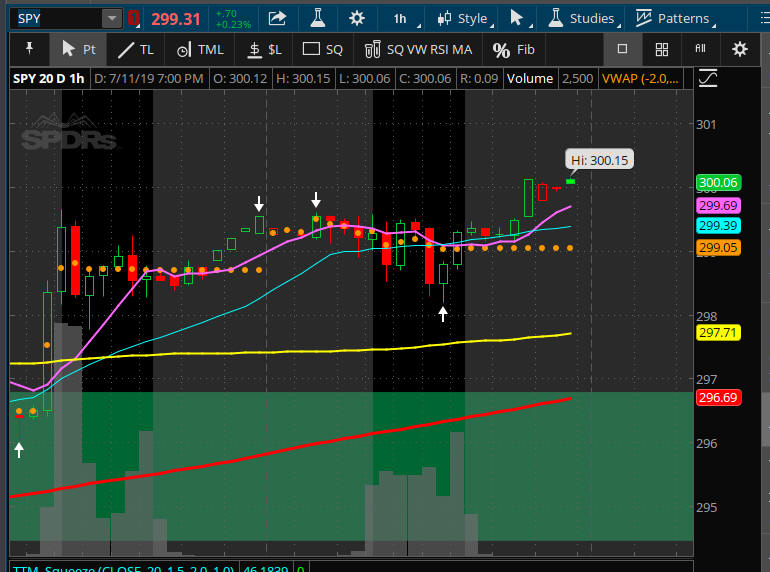Open the 1h timeframe dropdown
The image size is (770, 572).
406,18
